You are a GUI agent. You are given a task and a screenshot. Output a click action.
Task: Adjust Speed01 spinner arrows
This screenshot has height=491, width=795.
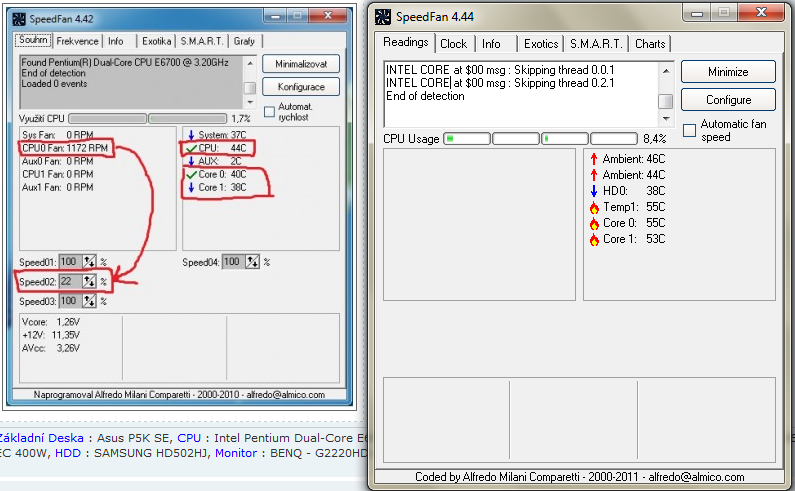(89, 262)
